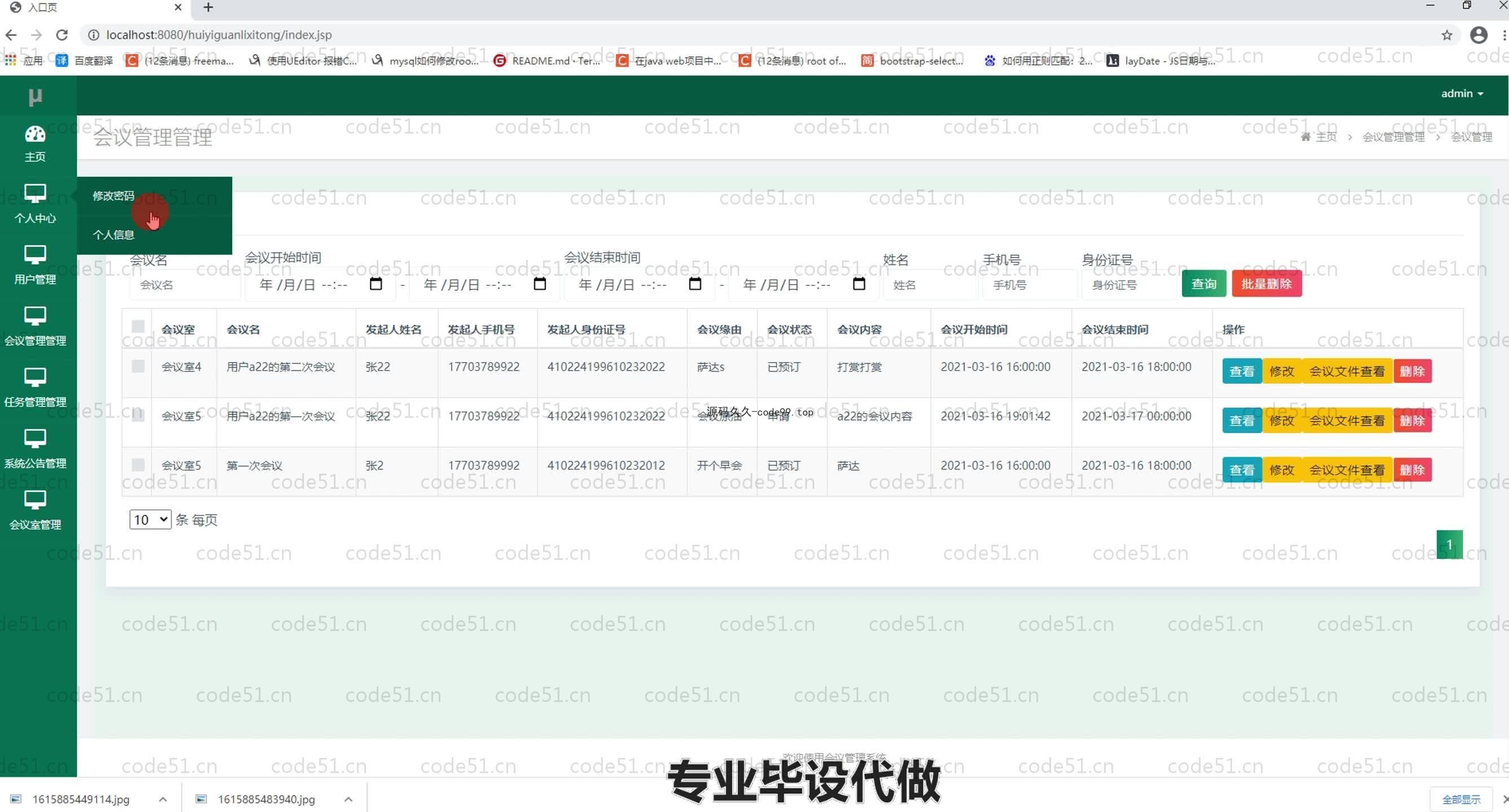This screenshot has width=1509, height=812.
Task: Select 修改密码 submenu item
Action: point(113,196)
